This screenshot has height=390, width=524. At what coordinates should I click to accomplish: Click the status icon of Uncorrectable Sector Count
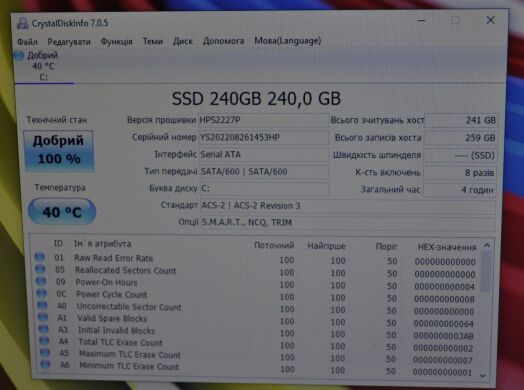click(42, 305)
